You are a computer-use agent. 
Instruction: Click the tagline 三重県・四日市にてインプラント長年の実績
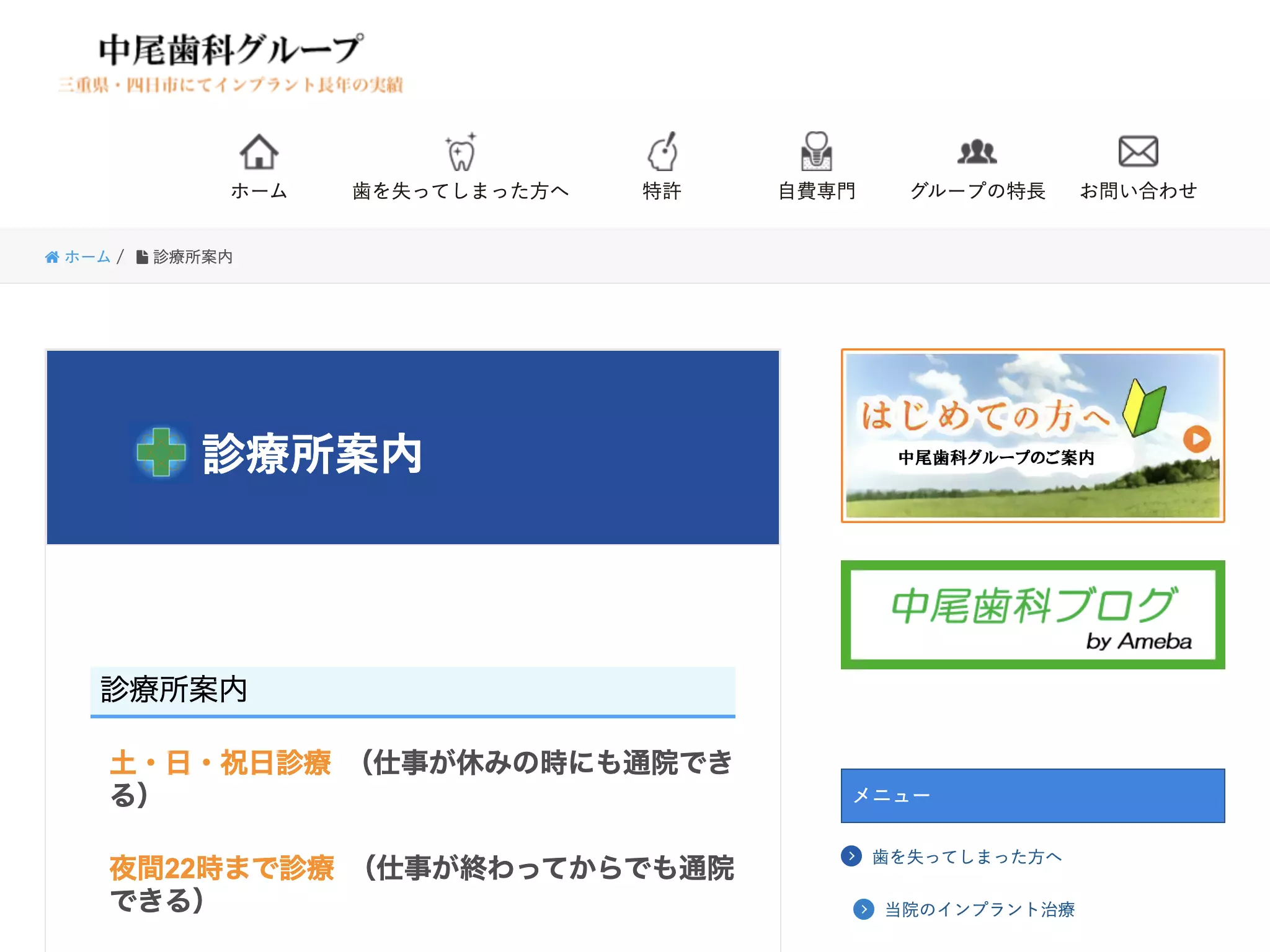[231, 84]
